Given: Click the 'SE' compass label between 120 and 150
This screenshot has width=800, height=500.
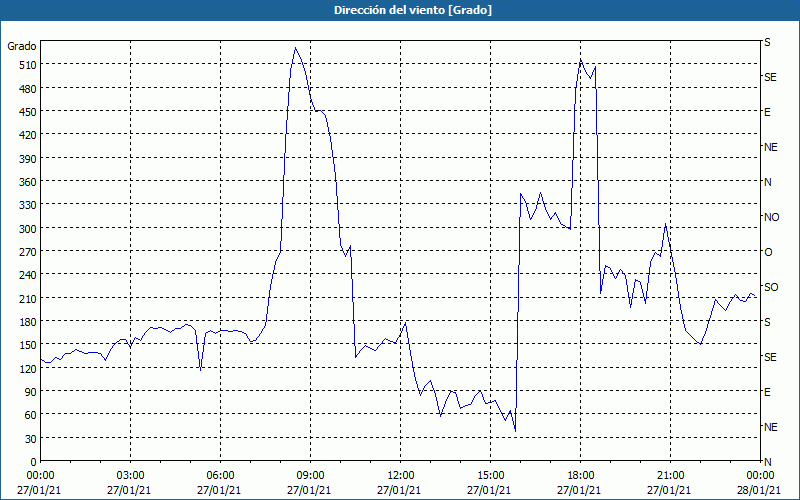Looking at the screenshot, I should click(x=770, y=357).
